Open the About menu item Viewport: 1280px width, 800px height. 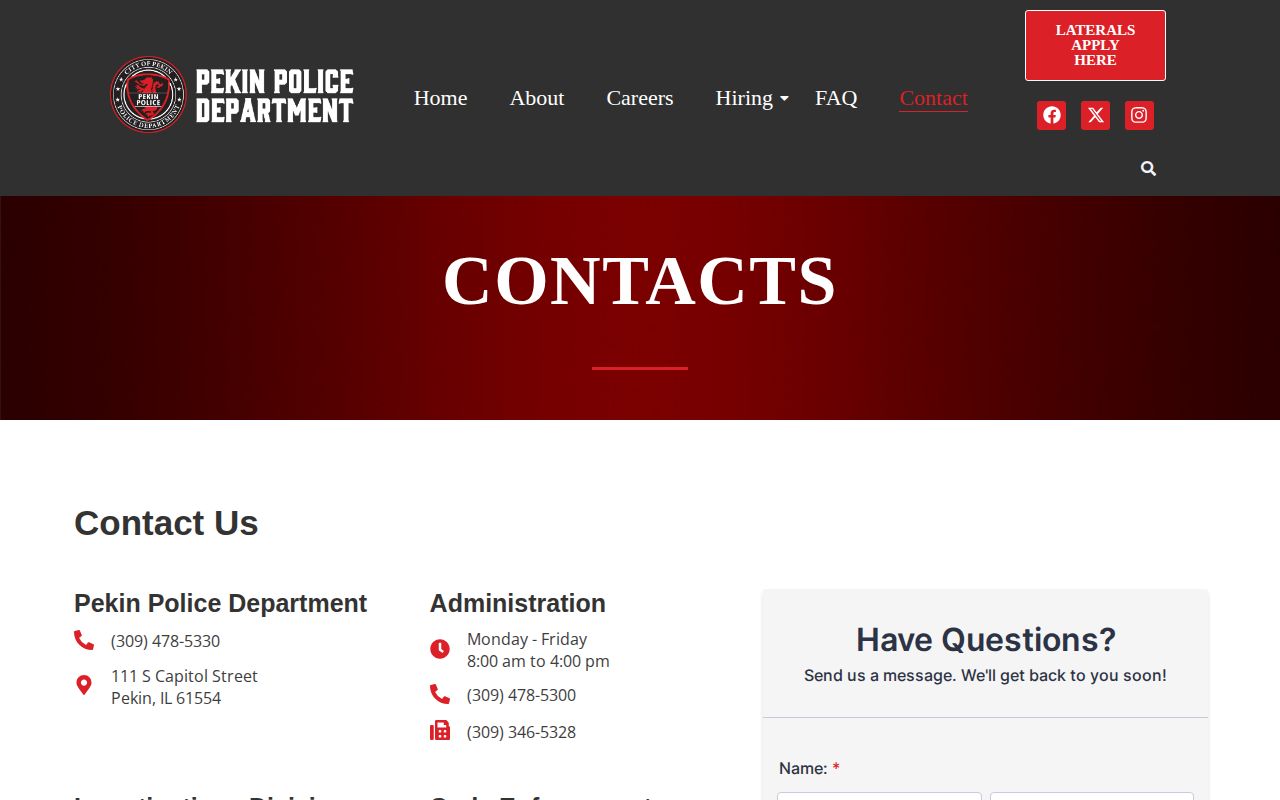537,98
